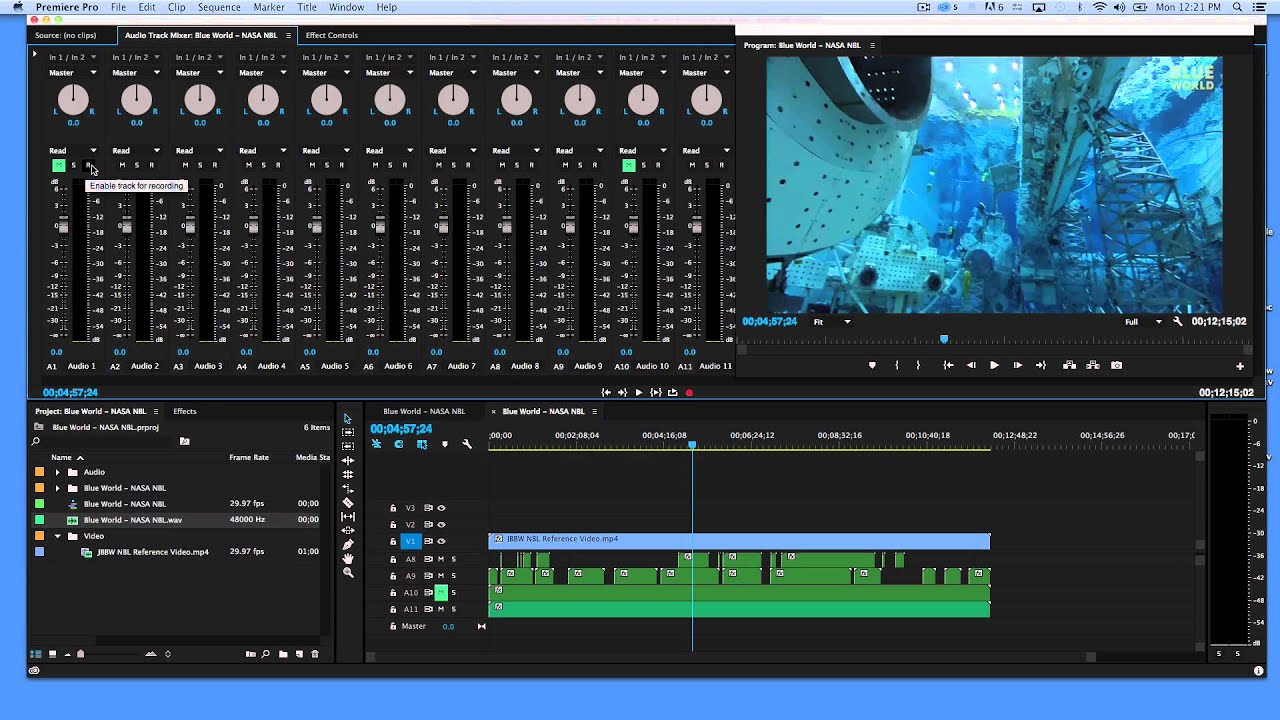
Task: Open Source (no clips) tab
Action: click(65, 35)
